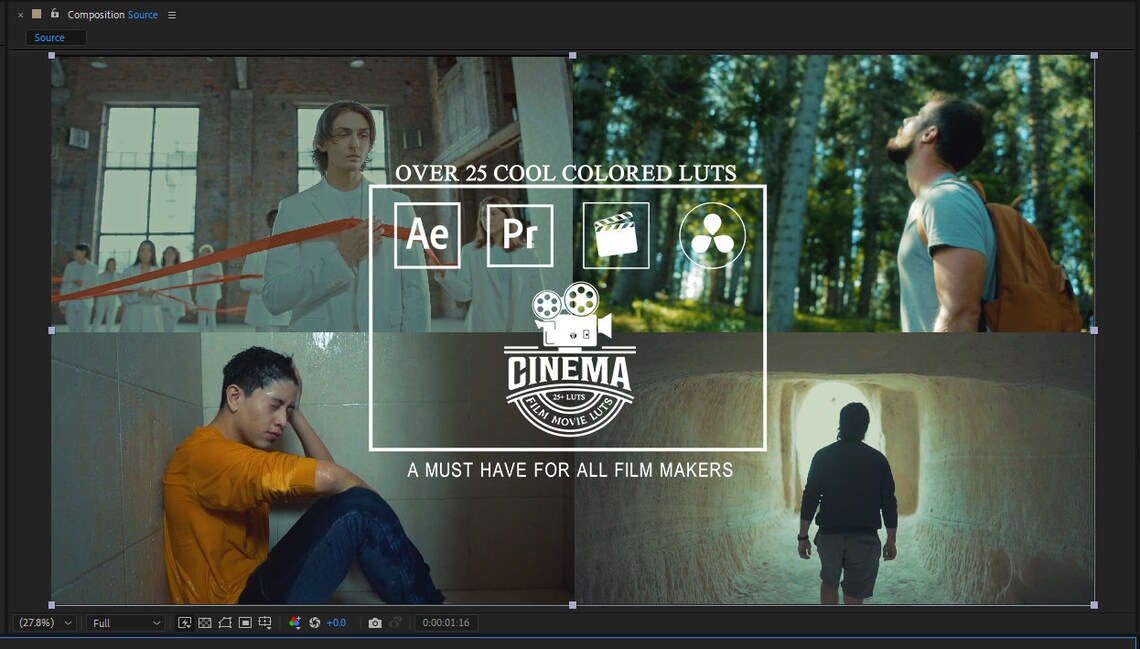Expand the viewer lock chevron next to Full
The height and width of the screenshot is (649, 1140).
tap(154, 622)
